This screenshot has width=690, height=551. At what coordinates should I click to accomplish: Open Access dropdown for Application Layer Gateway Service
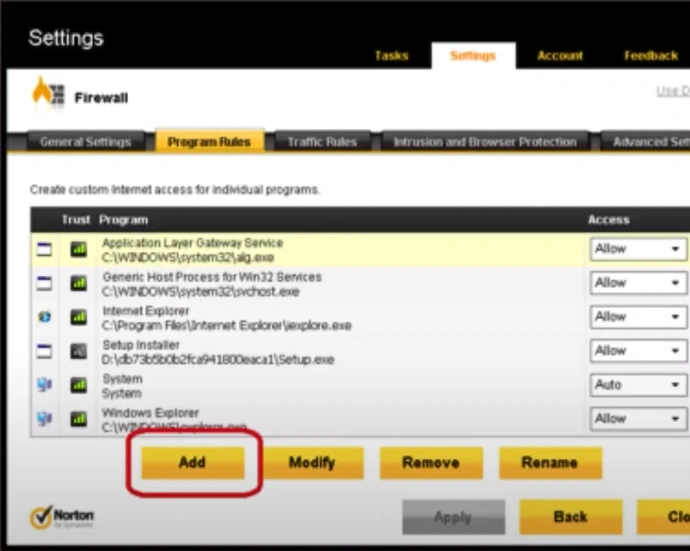click(638, 249)
